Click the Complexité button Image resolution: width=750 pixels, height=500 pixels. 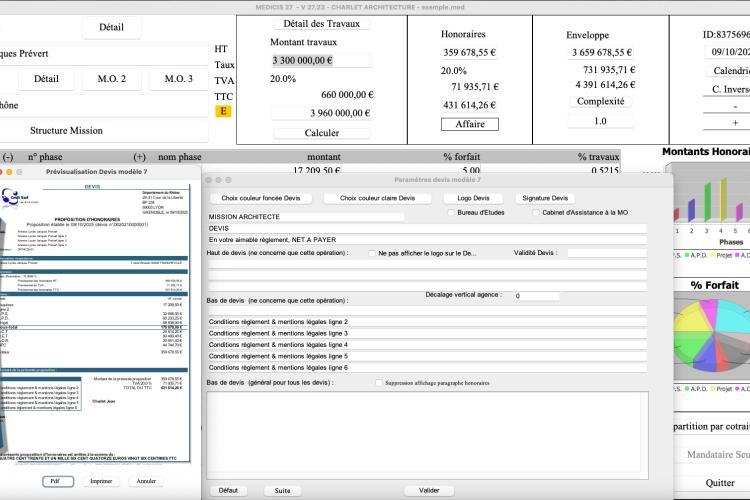pos(600,101)
